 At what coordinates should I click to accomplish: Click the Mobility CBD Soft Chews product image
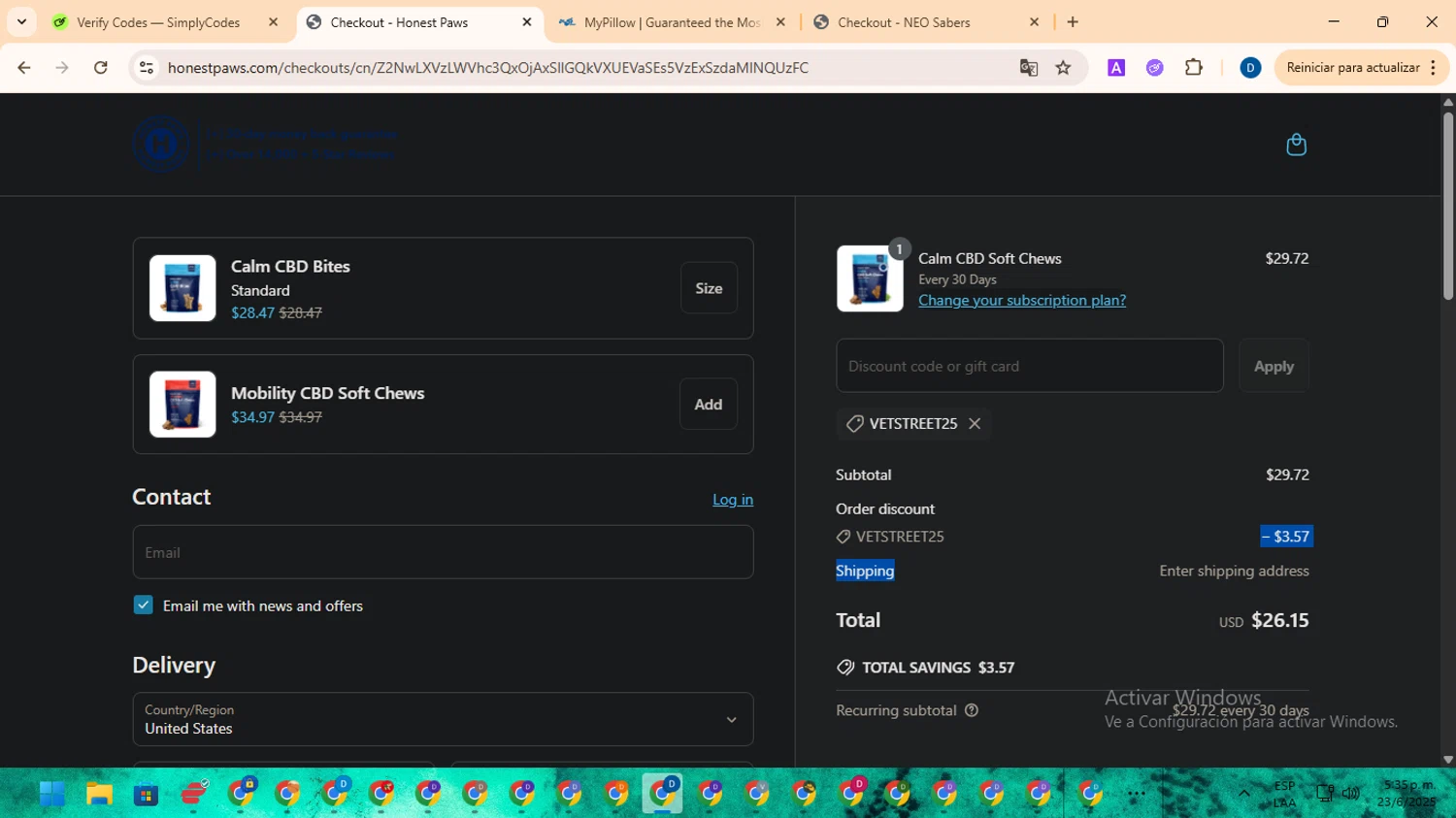click(182, 404)
